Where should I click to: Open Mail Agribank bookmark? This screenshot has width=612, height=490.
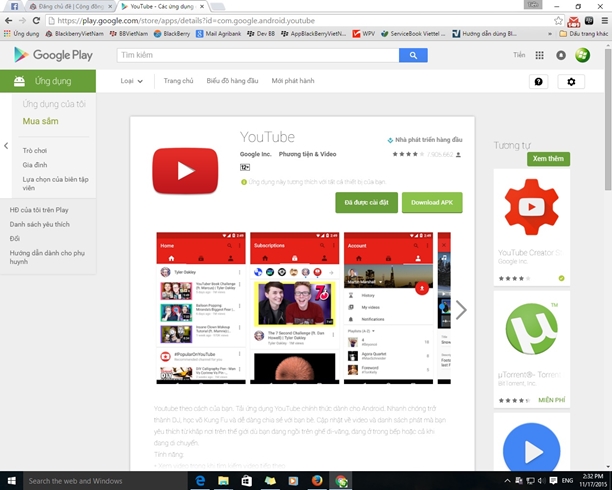(219, 34)
